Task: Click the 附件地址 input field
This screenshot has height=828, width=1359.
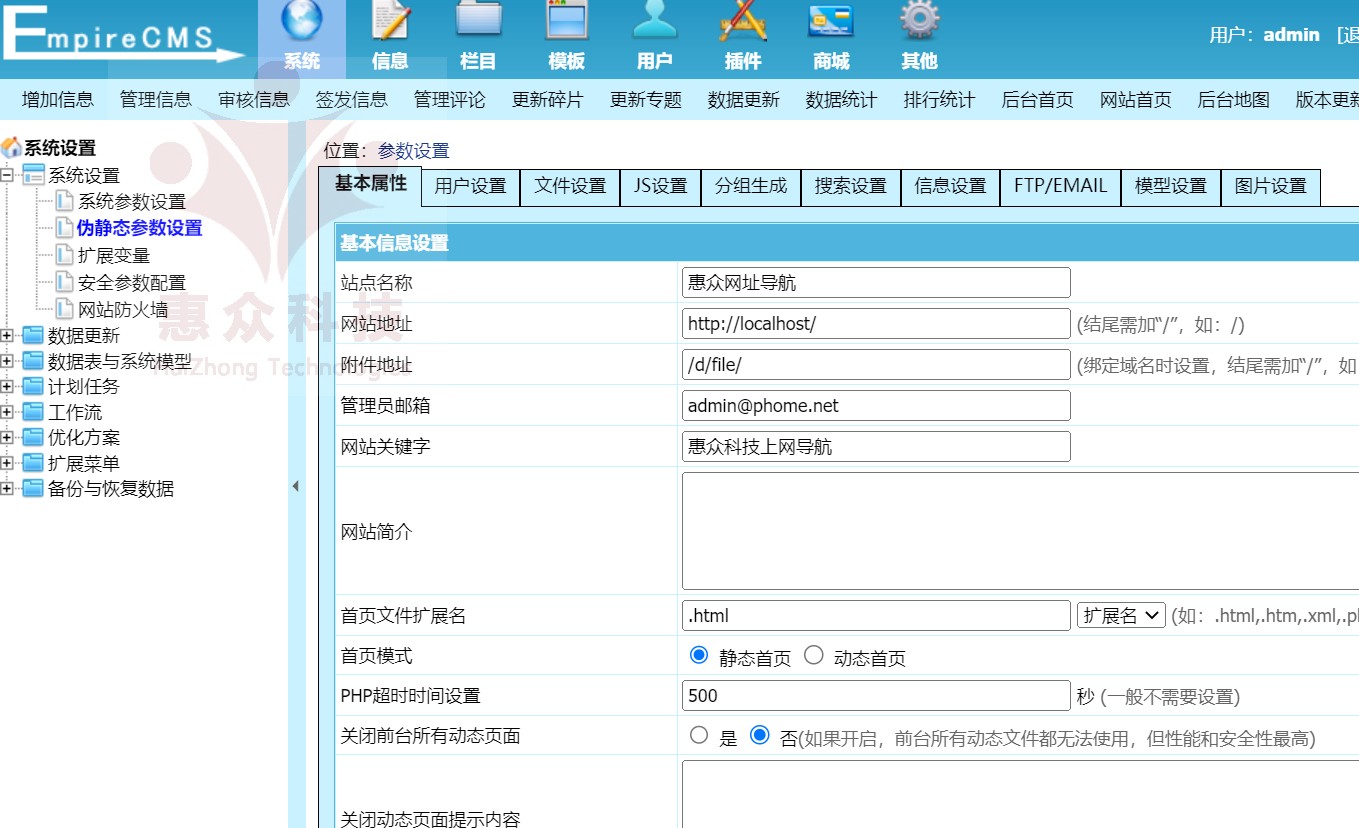Action: coord(876,364)
